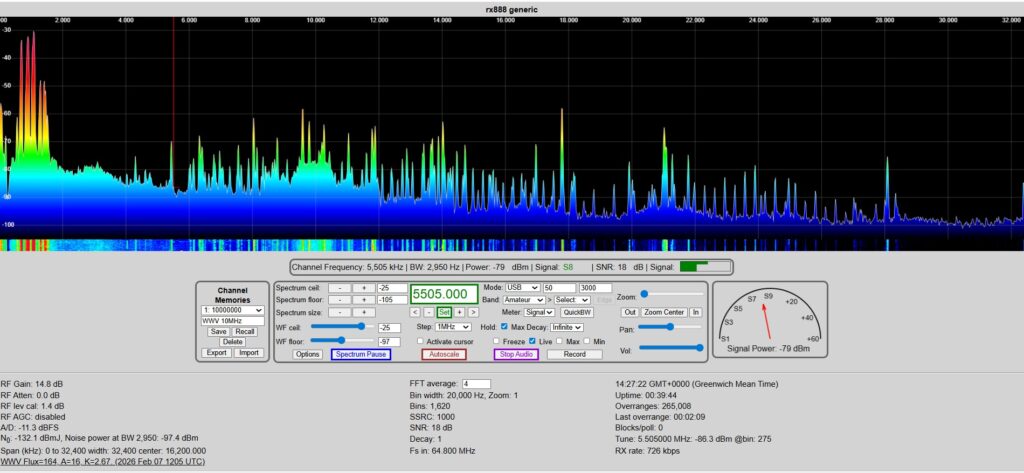Open the Step dropdown showing 1MHz
This screenshot has width=1024, height=473.
[452, 327]
